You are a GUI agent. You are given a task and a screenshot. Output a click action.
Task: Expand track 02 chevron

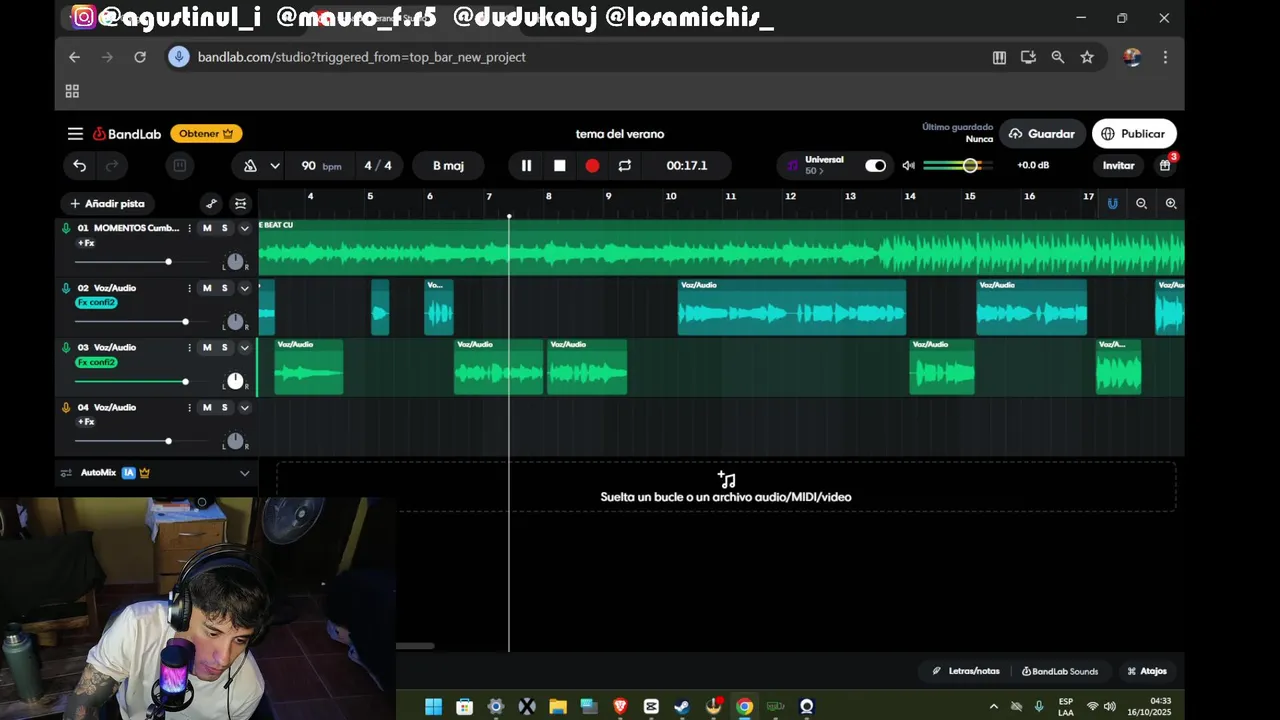click(x=244, y=288)
